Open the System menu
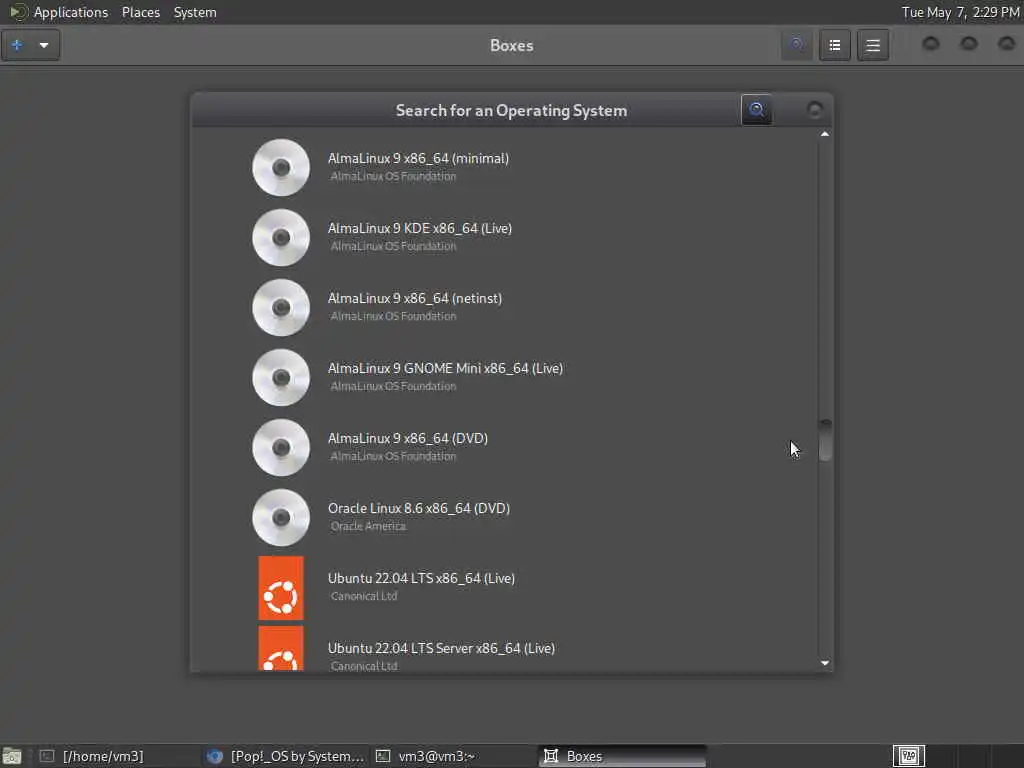 [x=195, y=12]
